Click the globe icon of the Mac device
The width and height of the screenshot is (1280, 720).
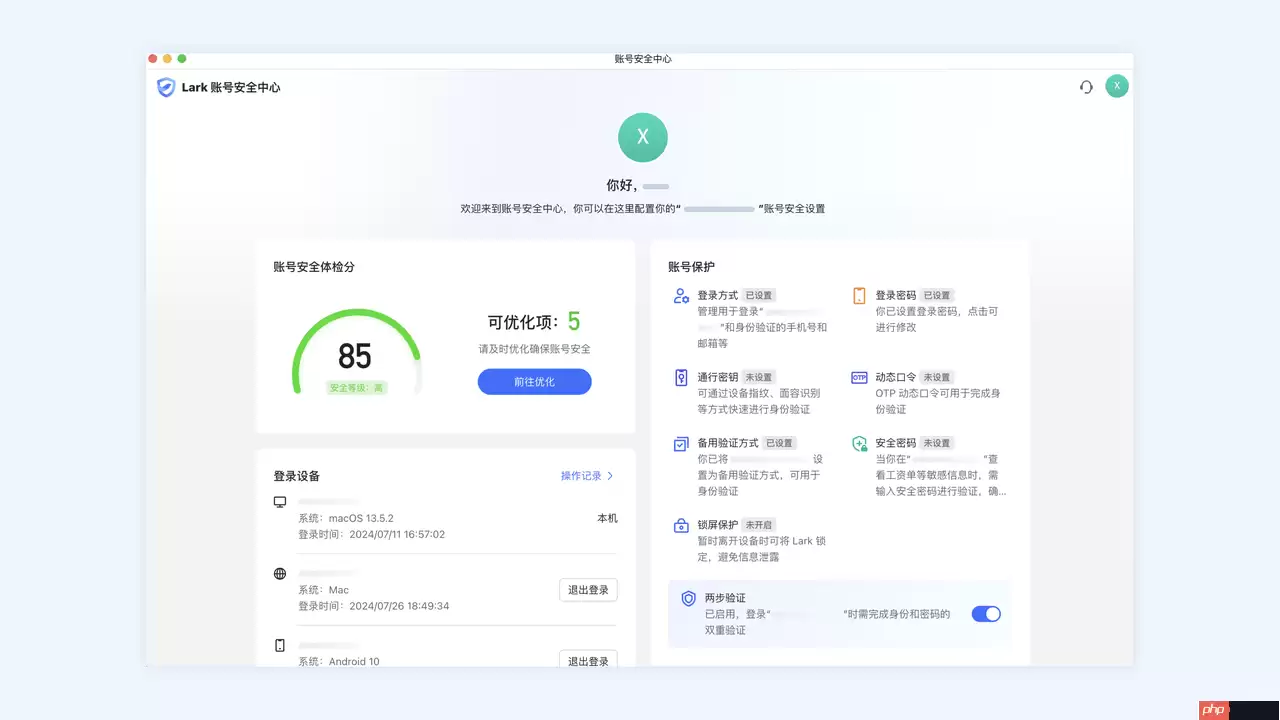(280, 573)
